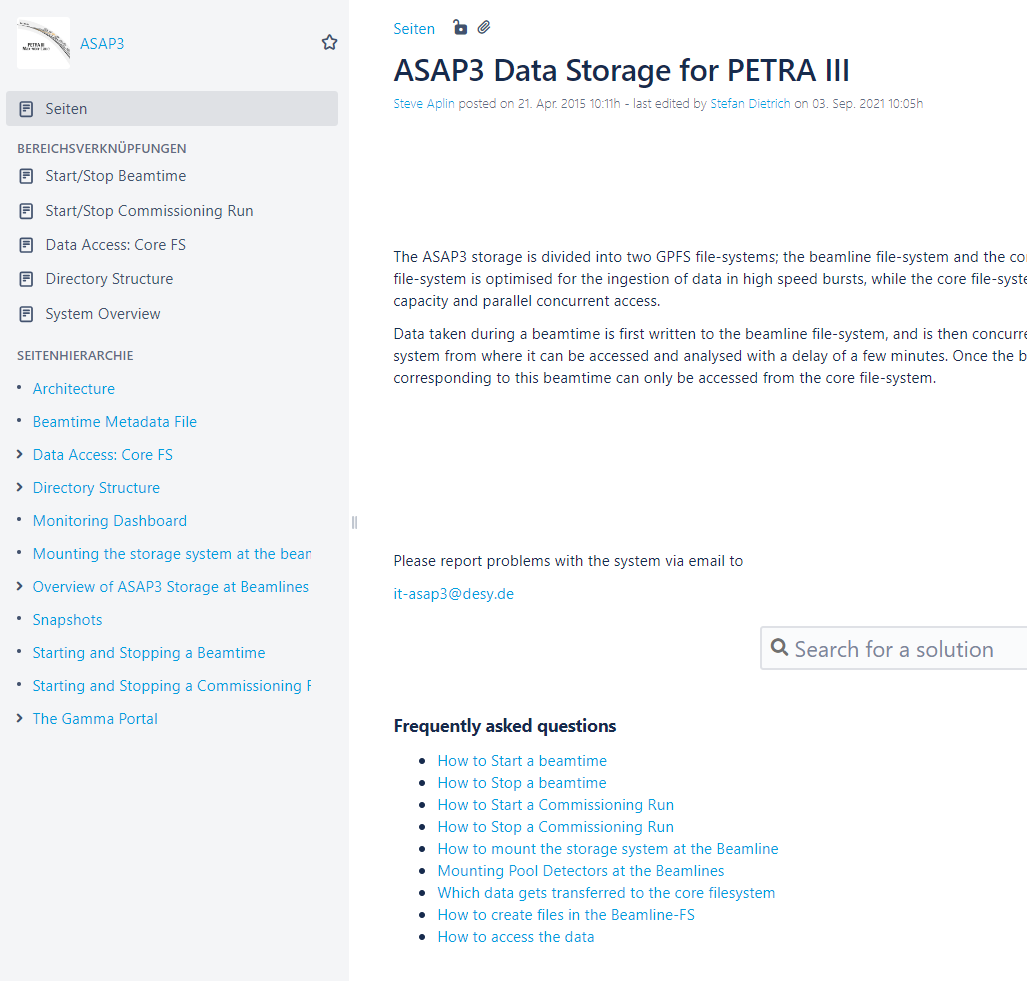1027x981 pixels.
Task: Click the search magnifier icon
Action: [x=780, y=649]
